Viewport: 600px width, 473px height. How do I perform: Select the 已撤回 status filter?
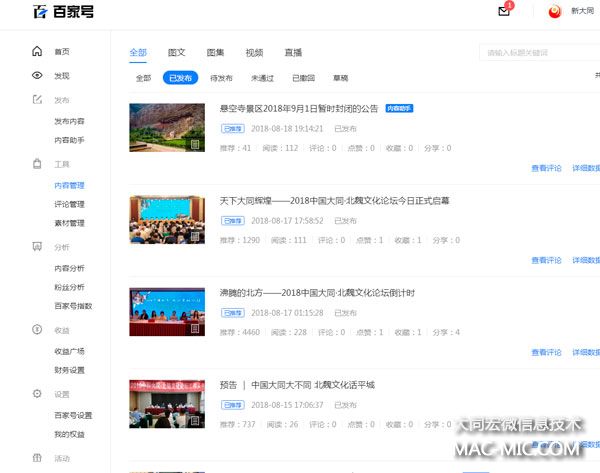pos(303,78)
